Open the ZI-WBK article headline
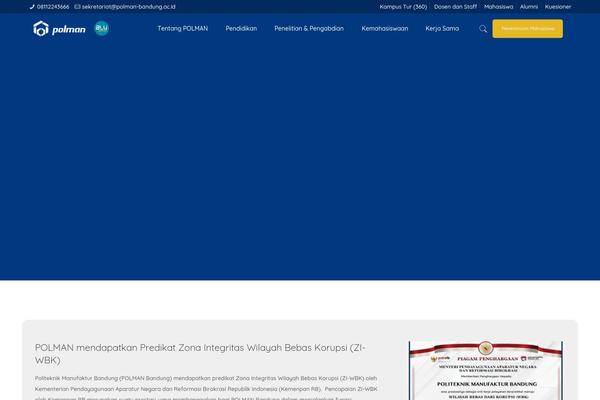 click(x=200, y=354)
